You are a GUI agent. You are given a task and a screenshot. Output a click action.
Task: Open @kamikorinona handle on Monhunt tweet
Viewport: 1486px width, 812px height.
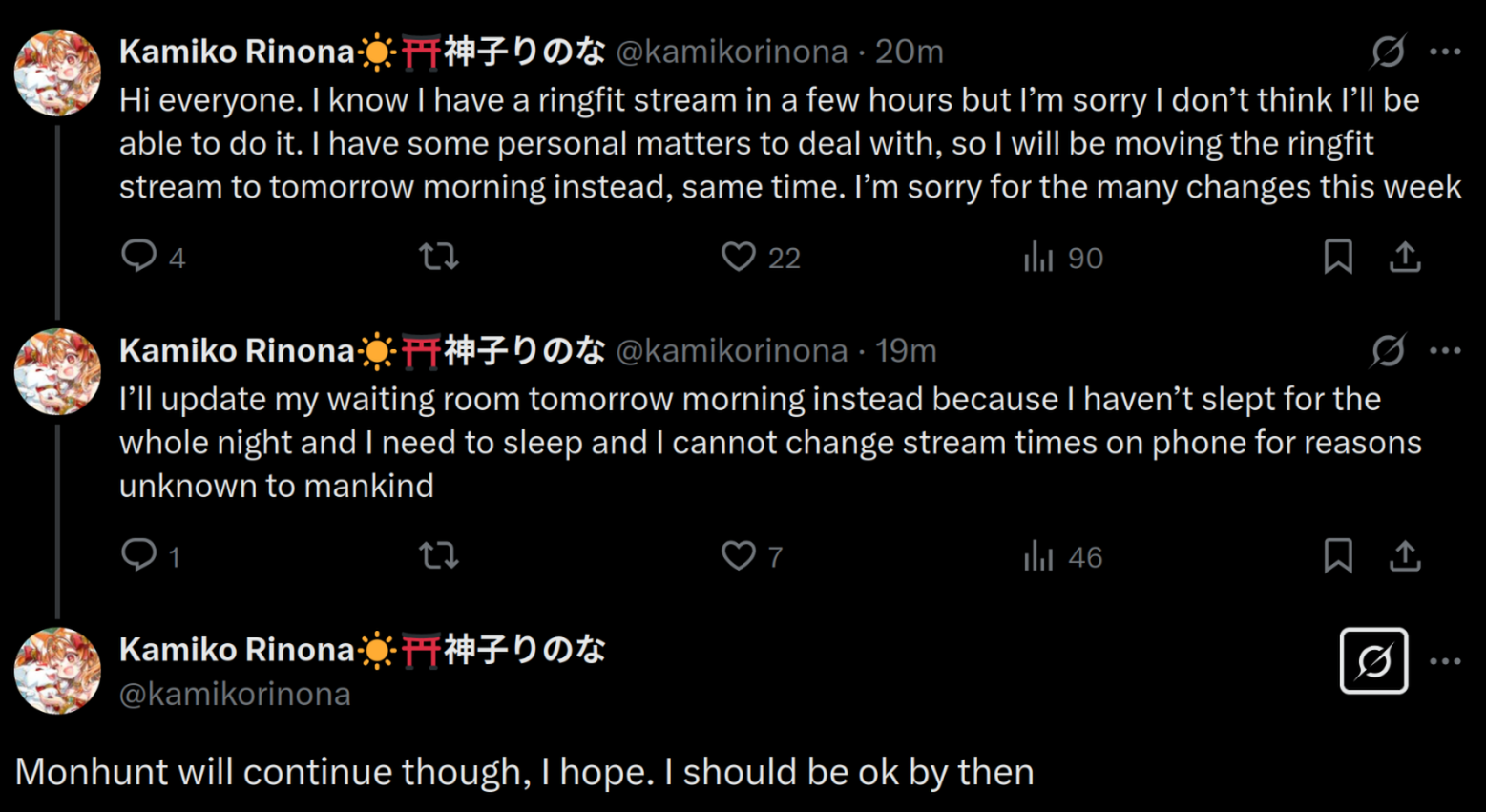tap(235, 694)
